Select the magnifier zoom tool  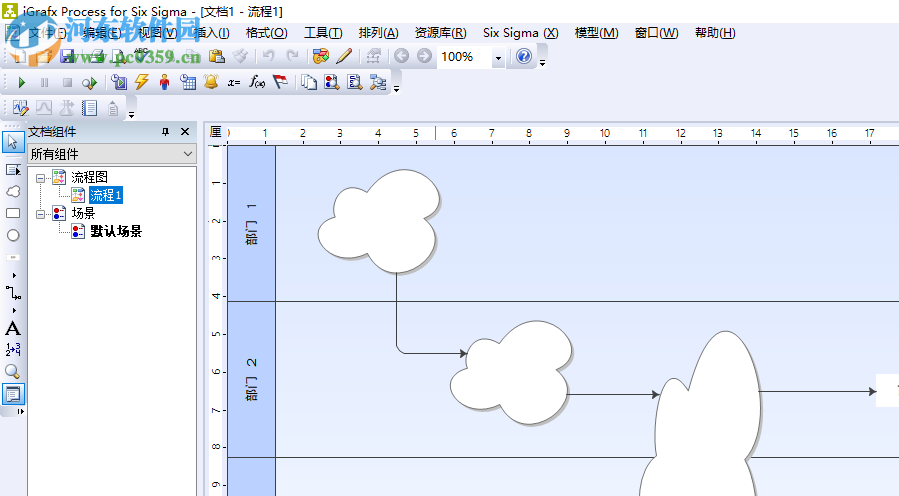tap(13, 372)
